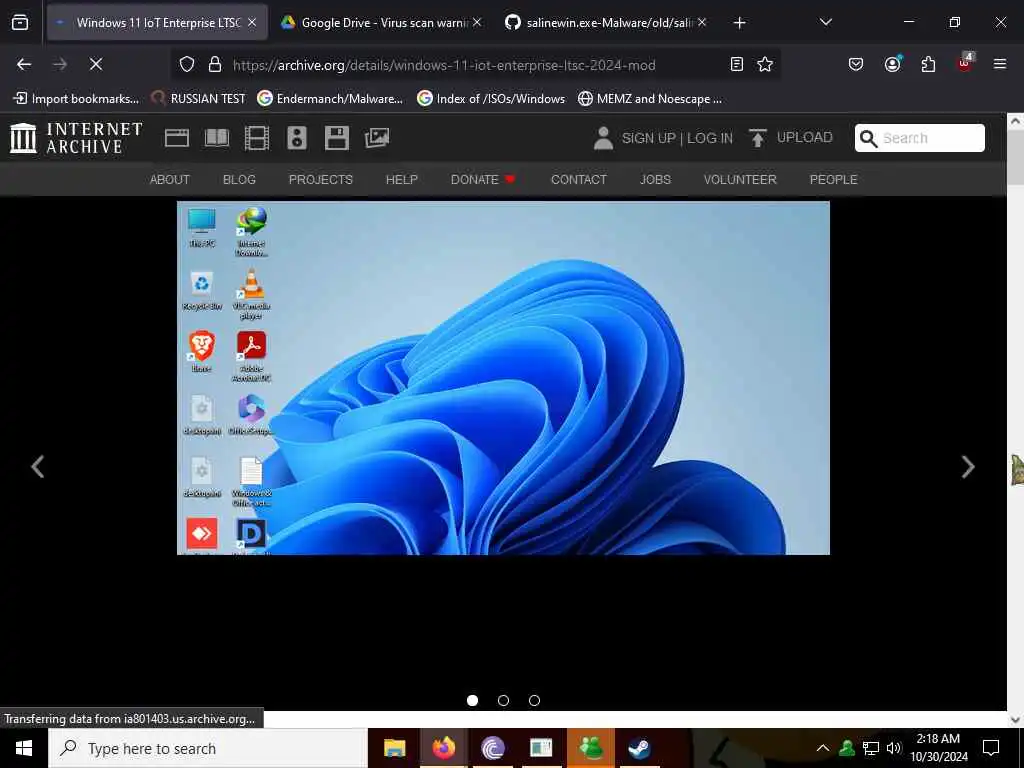Screen dimensions: 1024x768
Task: Select the first carousel dot
Action: (472, 700)
